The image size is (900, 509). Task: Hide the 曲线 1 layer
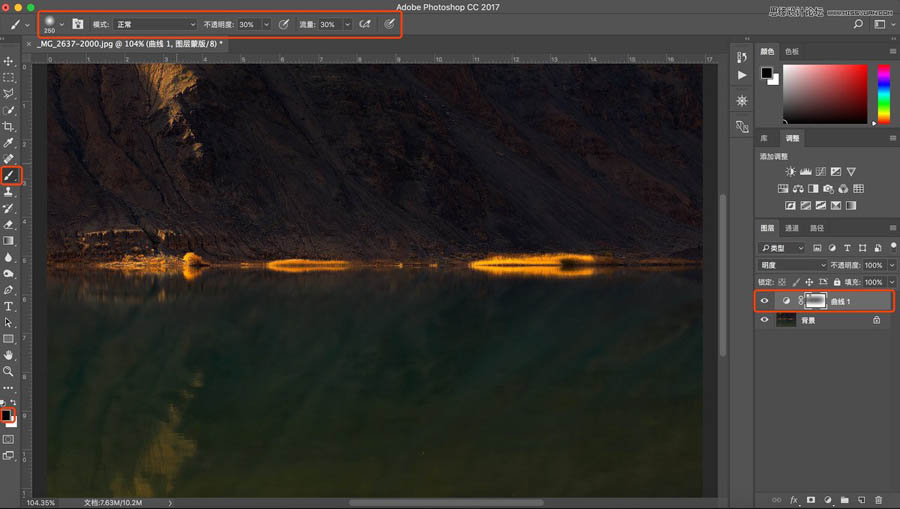(765, 301)
